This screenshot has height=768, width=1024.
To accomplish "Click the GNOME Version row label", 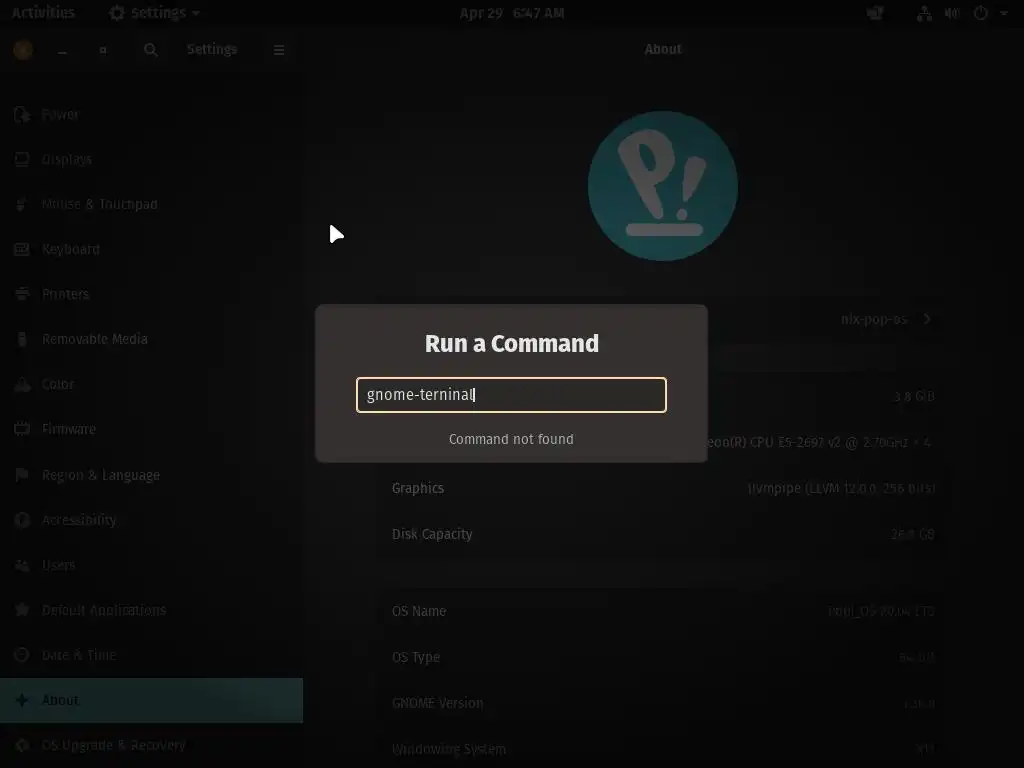I will (437, 703).
